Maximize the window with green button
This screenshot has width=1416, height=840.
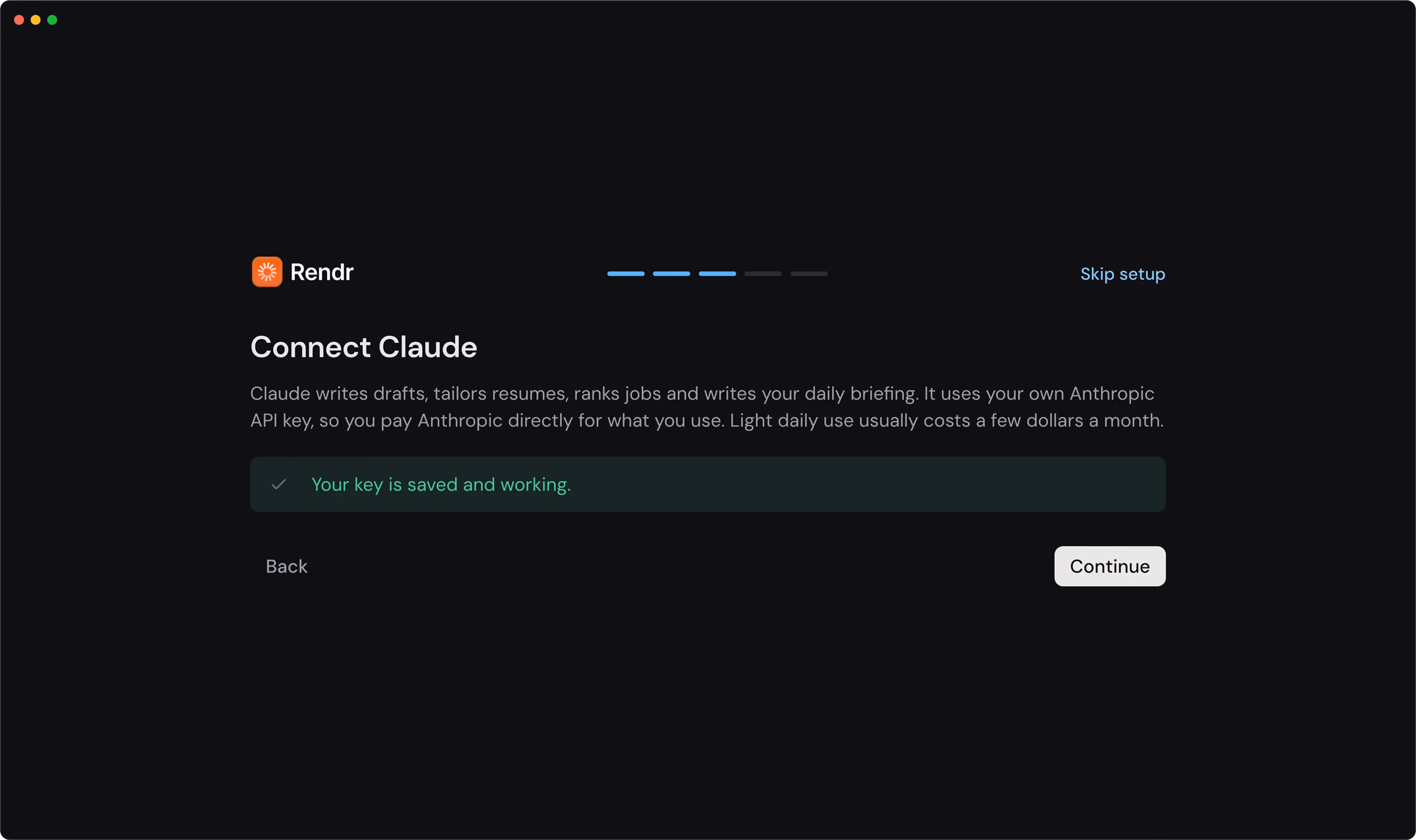pos(52,20)
